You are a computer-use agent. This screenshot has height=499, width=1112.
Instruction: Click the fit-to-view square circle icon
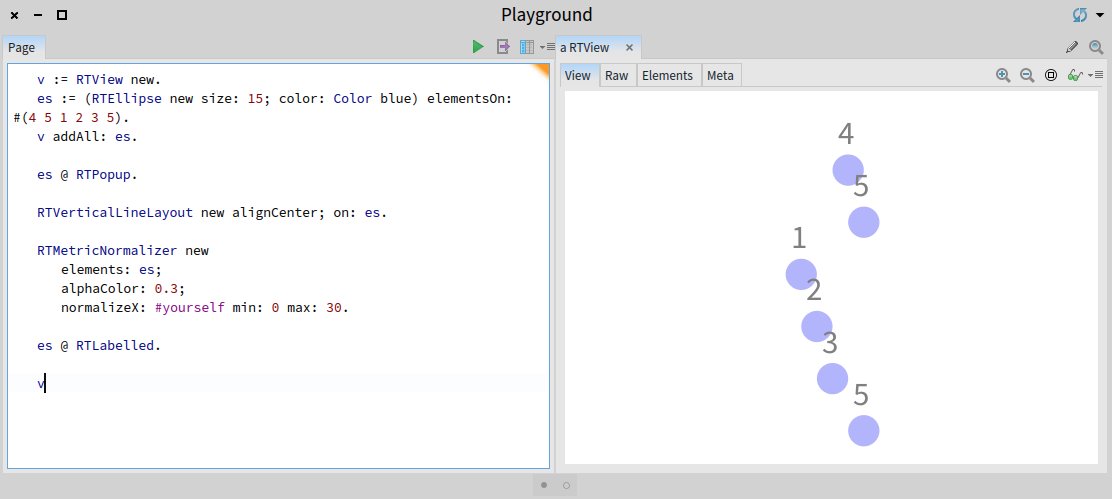tap(1051, 75)
